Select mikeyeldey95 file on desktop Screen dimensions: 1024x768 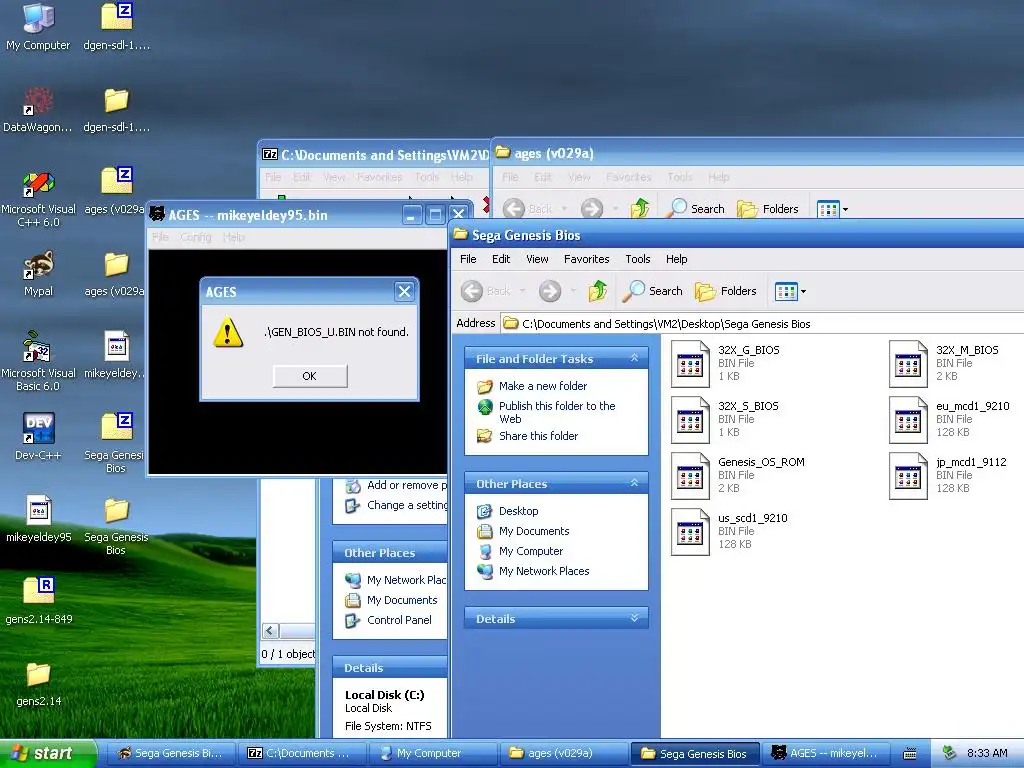click(x=38, y=519)
